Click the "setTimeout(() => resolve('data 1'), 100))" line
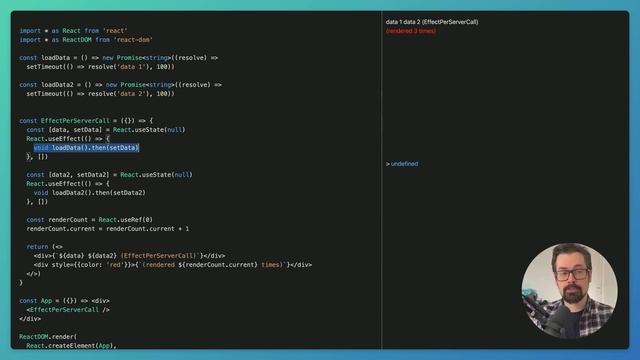The width and height of the screenshot is (640, 360). [100, 67]
